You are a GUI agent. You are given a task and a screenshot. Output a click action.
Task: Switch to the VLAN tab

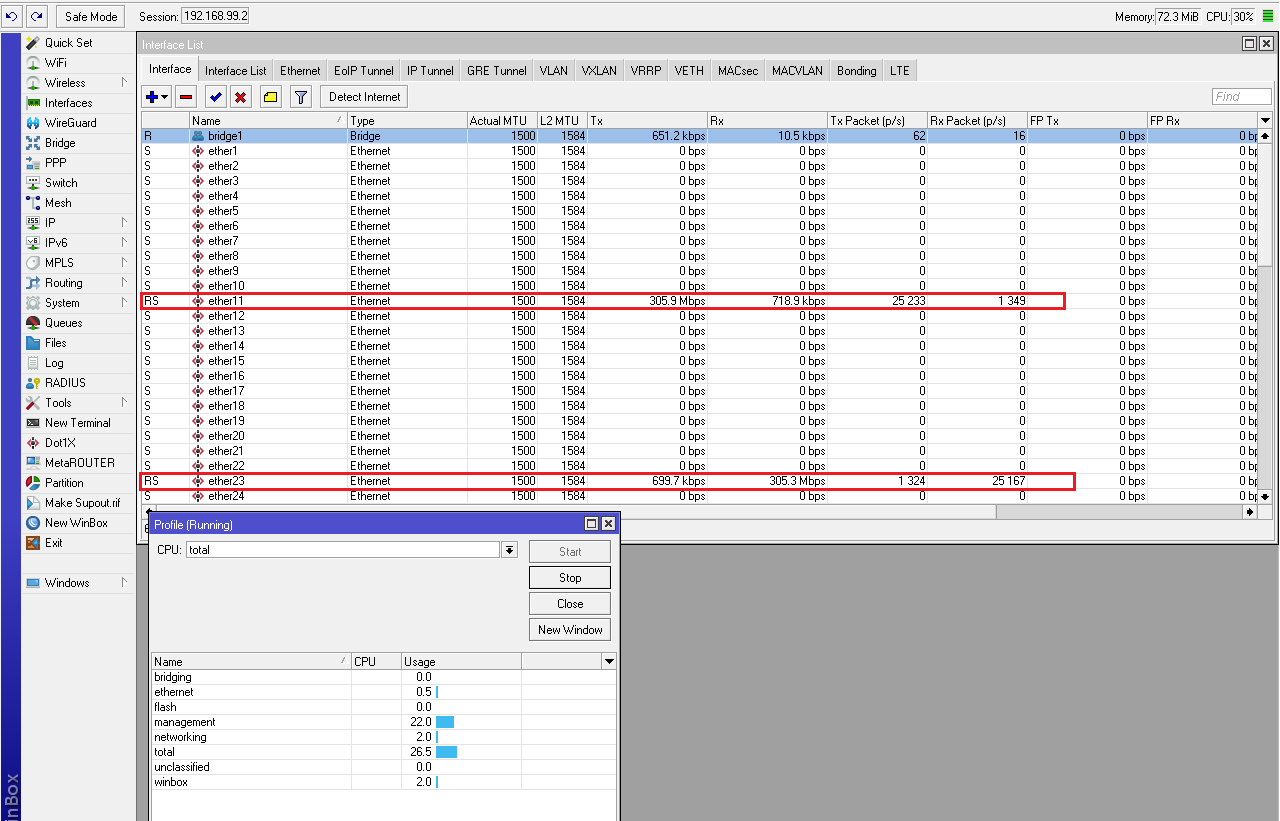tap(553, 70)
